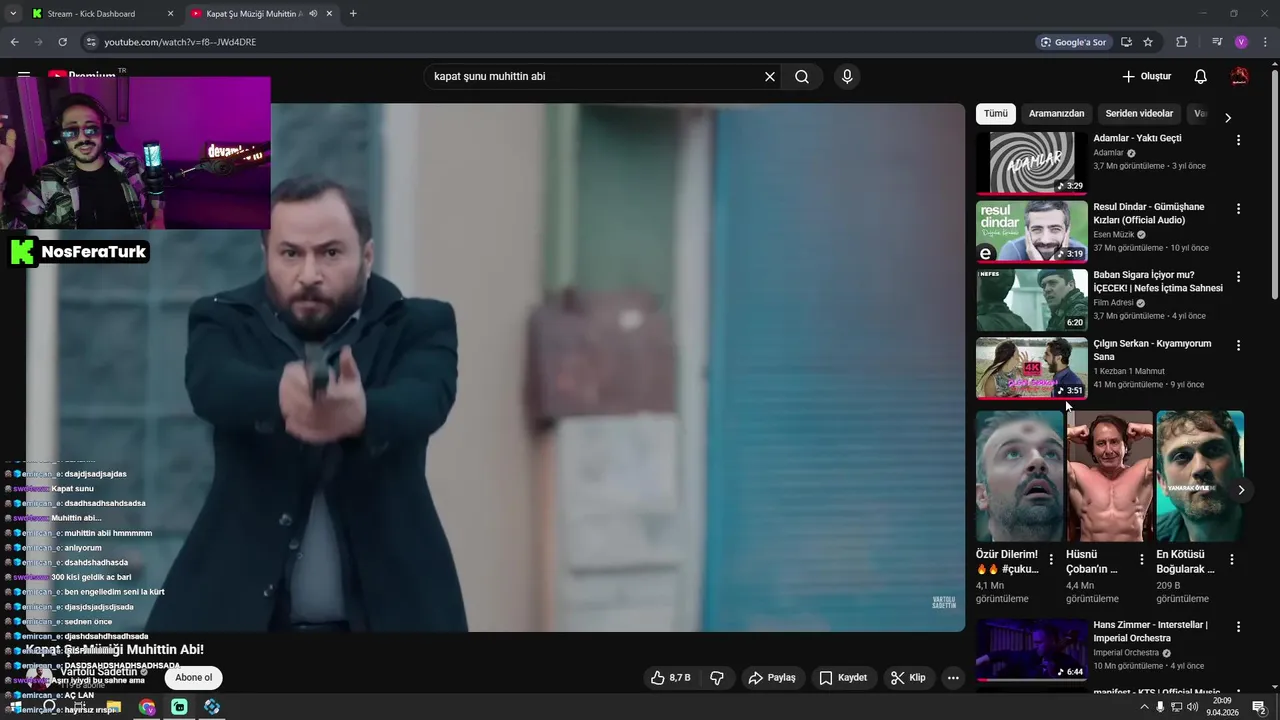Viewport: 1280px width, 720px height.
Task: Go back in browser history
Action: 14,42
